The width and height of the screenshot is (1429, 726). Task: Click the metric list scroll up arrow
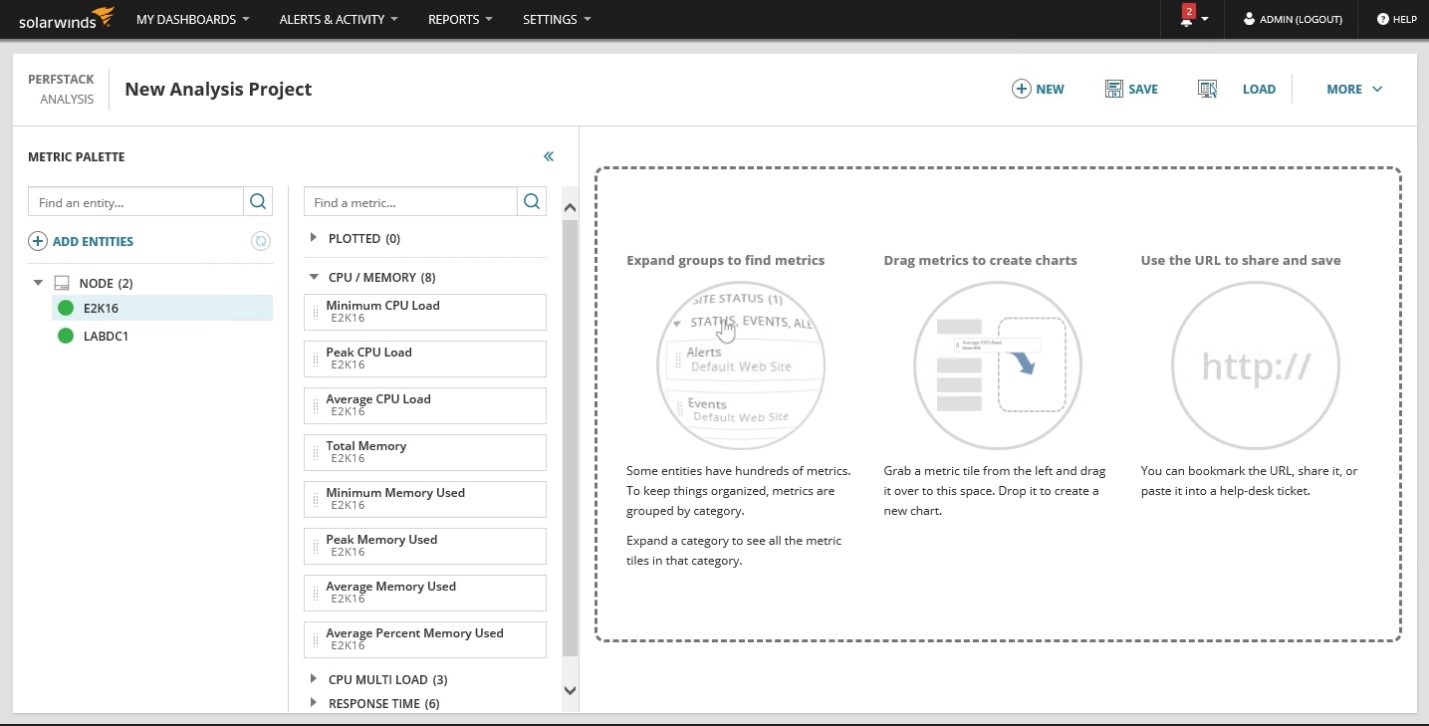[570, 208]
